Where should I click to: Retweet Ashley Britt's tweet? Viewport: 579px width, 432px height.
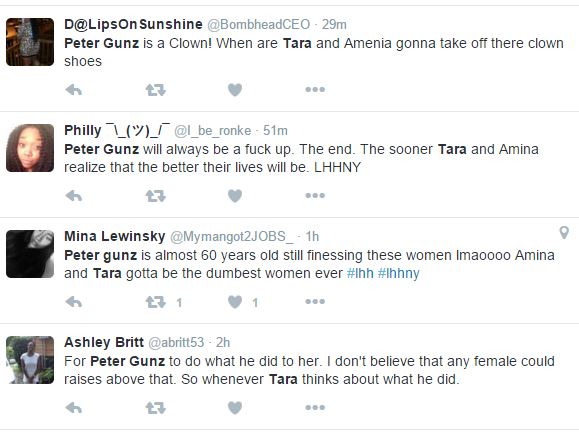click(x=155, y=408)
